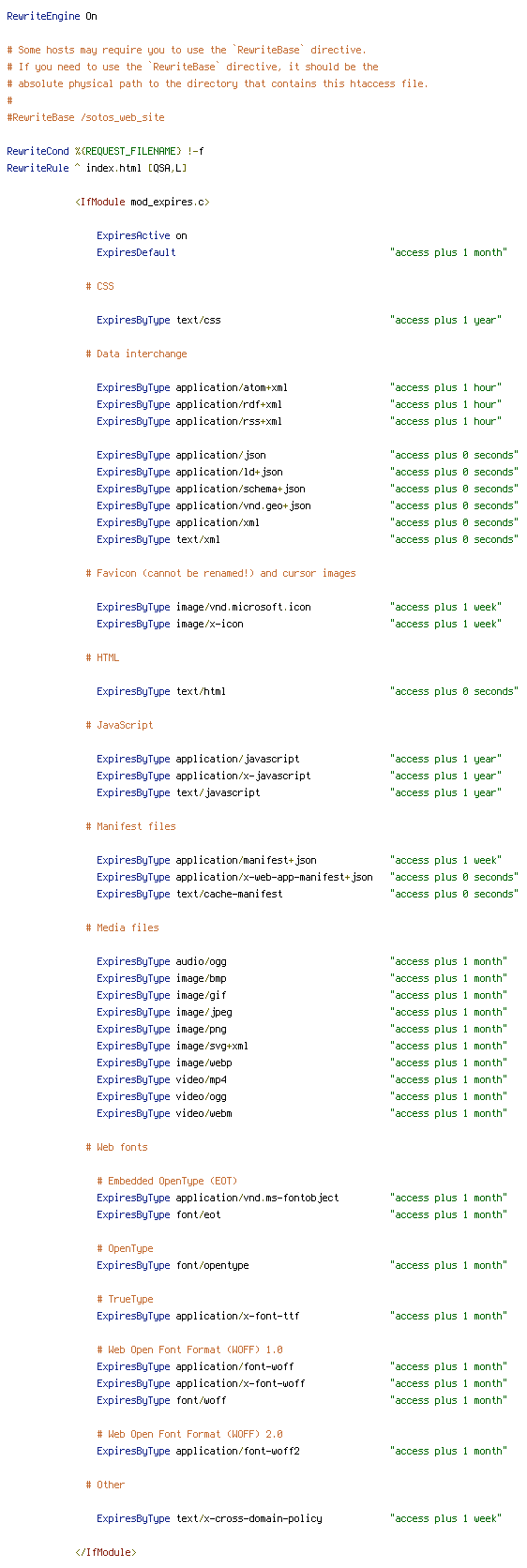The height and width of the screenshot is (1568, 527).
Task: Click the RewriteEngine On directive
Action: (x=52, y=16)
